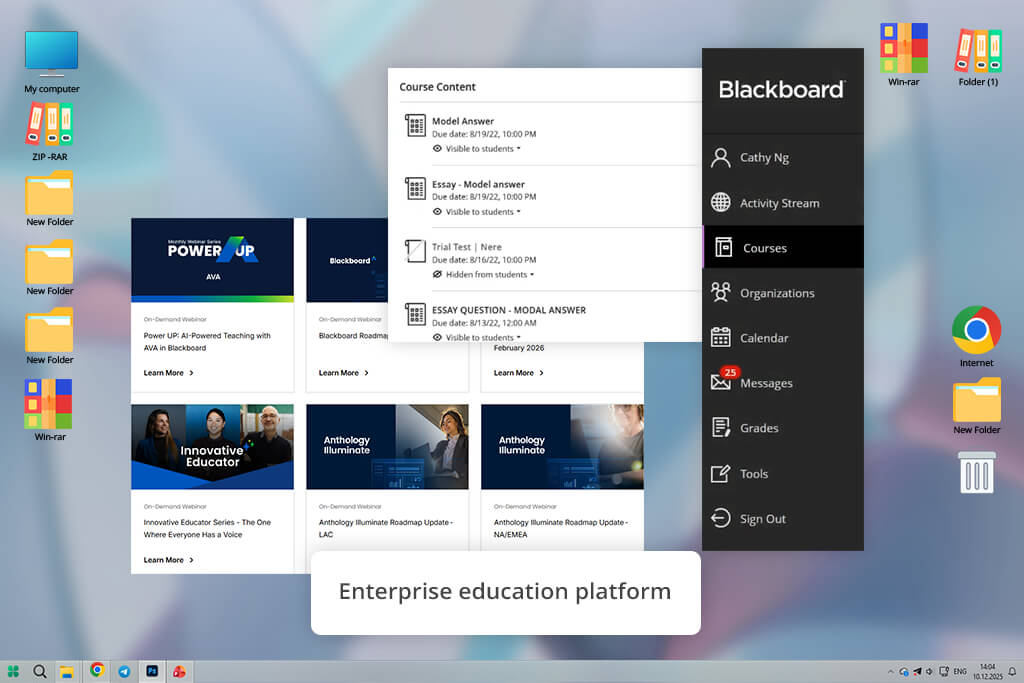The height and width of the screenshot is (683, 1024).
Task: Open Organizations in sidebar
Action: click(783, 293)
